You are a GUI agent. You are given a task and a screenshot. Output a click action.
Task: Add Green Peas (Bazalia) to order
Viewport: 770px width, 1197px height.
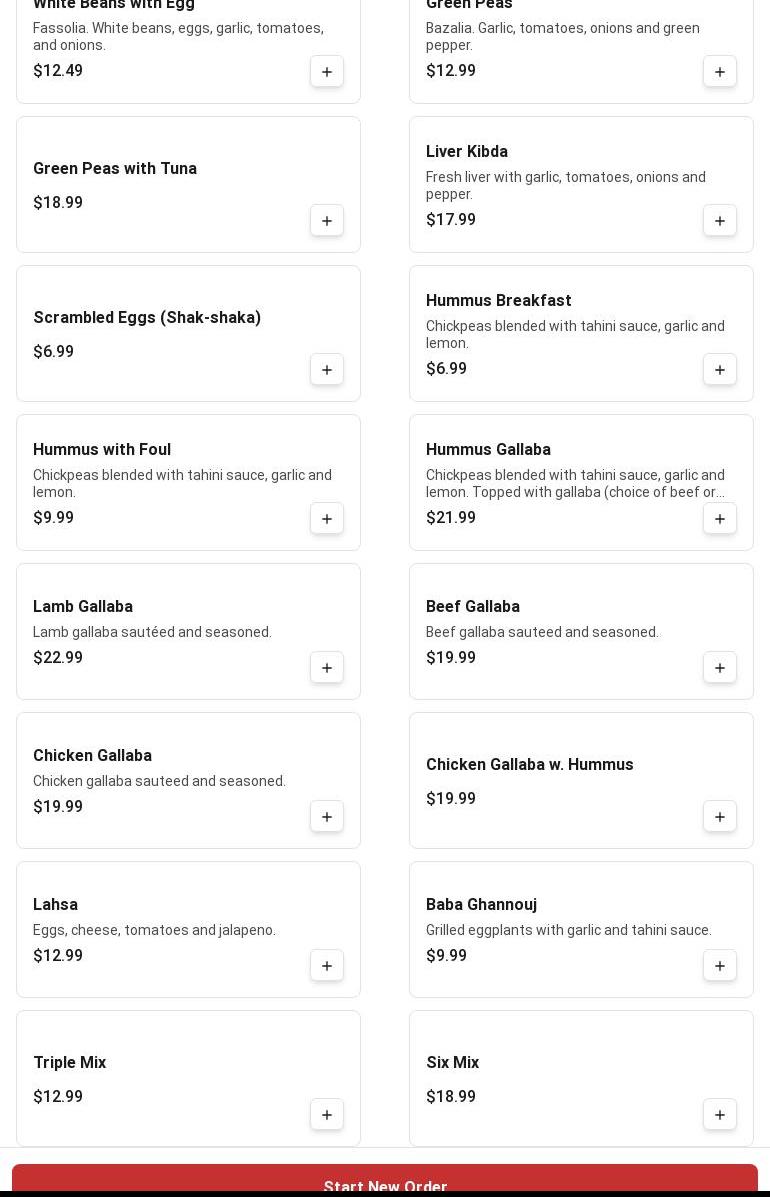(x=720, y=71)
